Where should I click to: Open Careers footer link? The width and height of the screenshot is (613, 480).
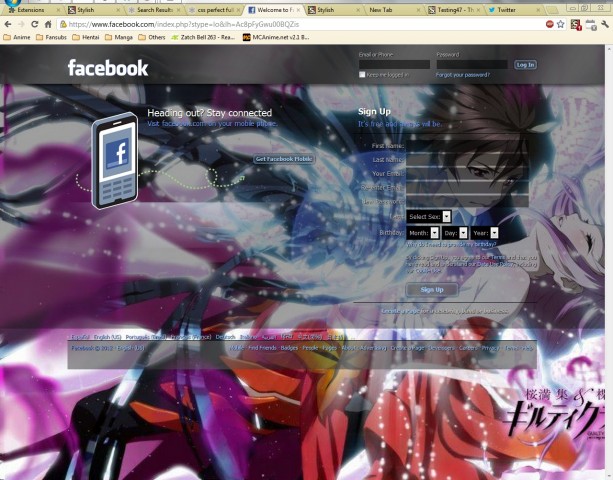(x=468, y=347)
